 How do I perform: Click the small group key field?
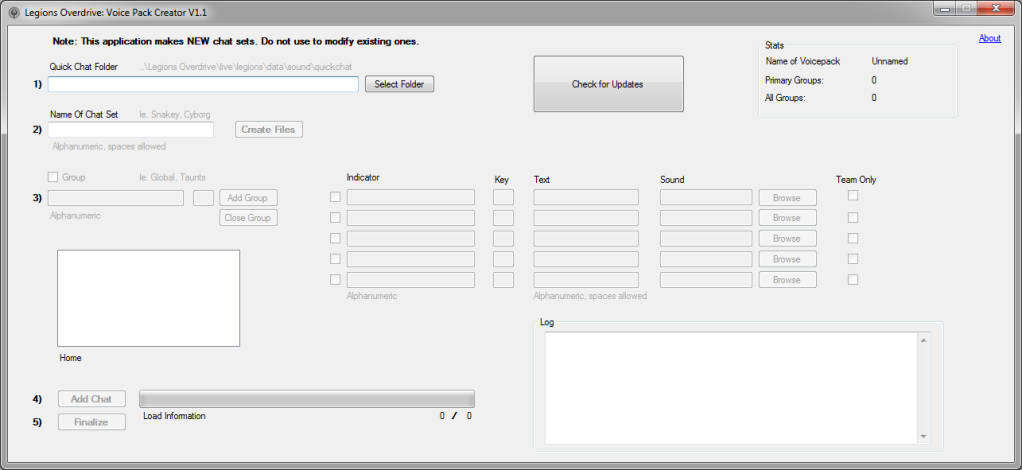(203, 198)
